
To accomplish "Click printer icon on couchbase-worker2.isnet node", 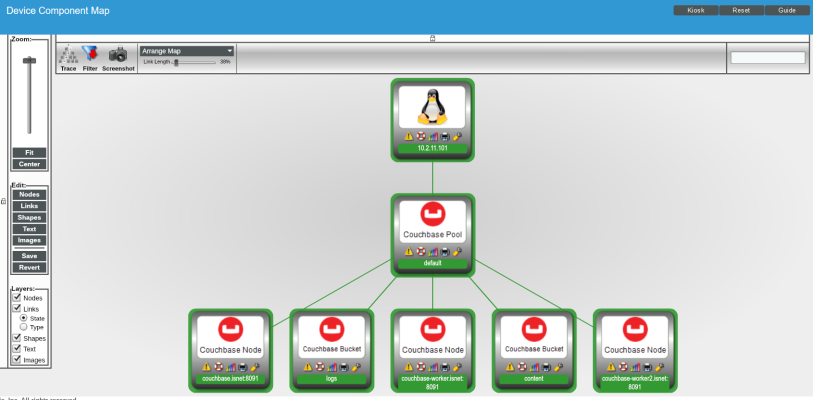I will pos(647,367).
